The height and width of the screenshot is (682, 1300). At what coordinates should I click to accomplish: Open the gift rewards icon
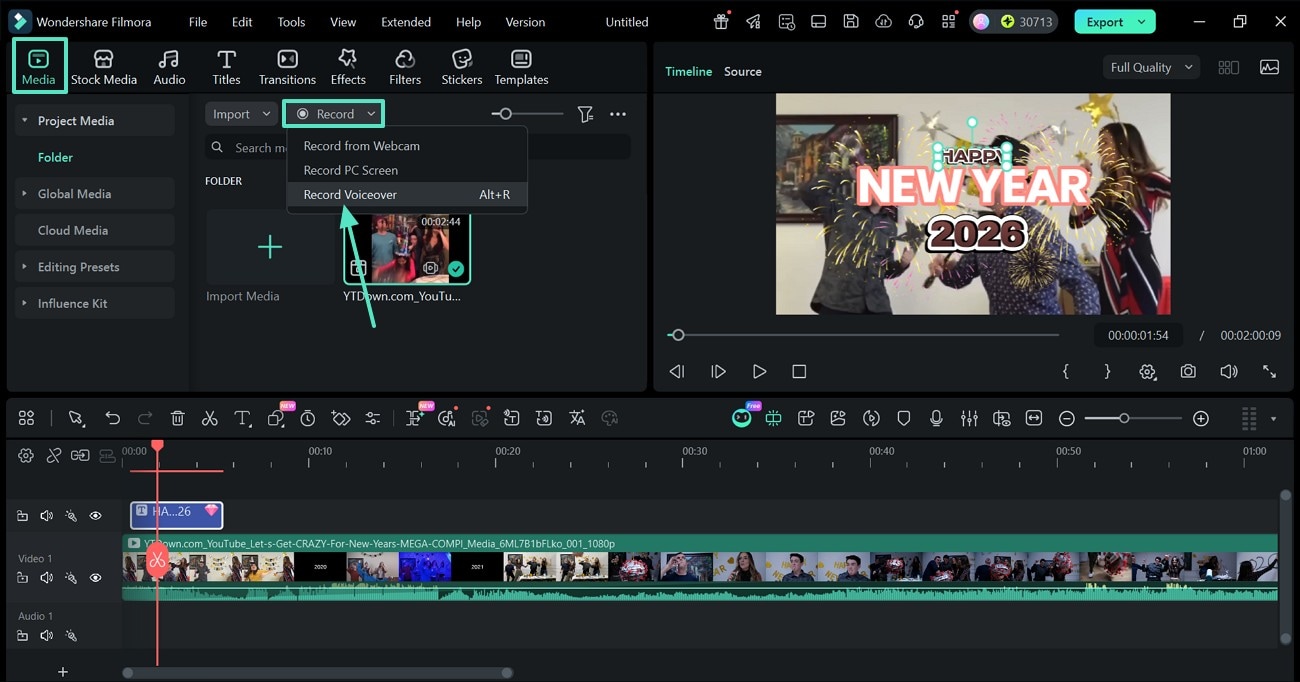click(721, 21)
